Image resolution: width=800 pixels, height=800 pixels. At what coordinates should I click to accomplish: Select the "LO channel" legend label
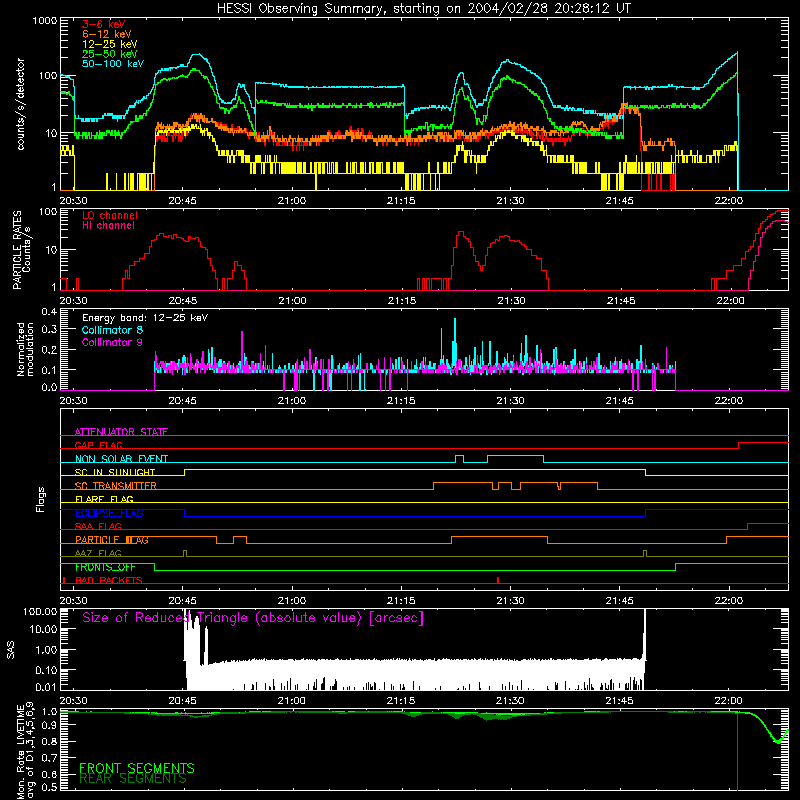click(x=110, y=215)
